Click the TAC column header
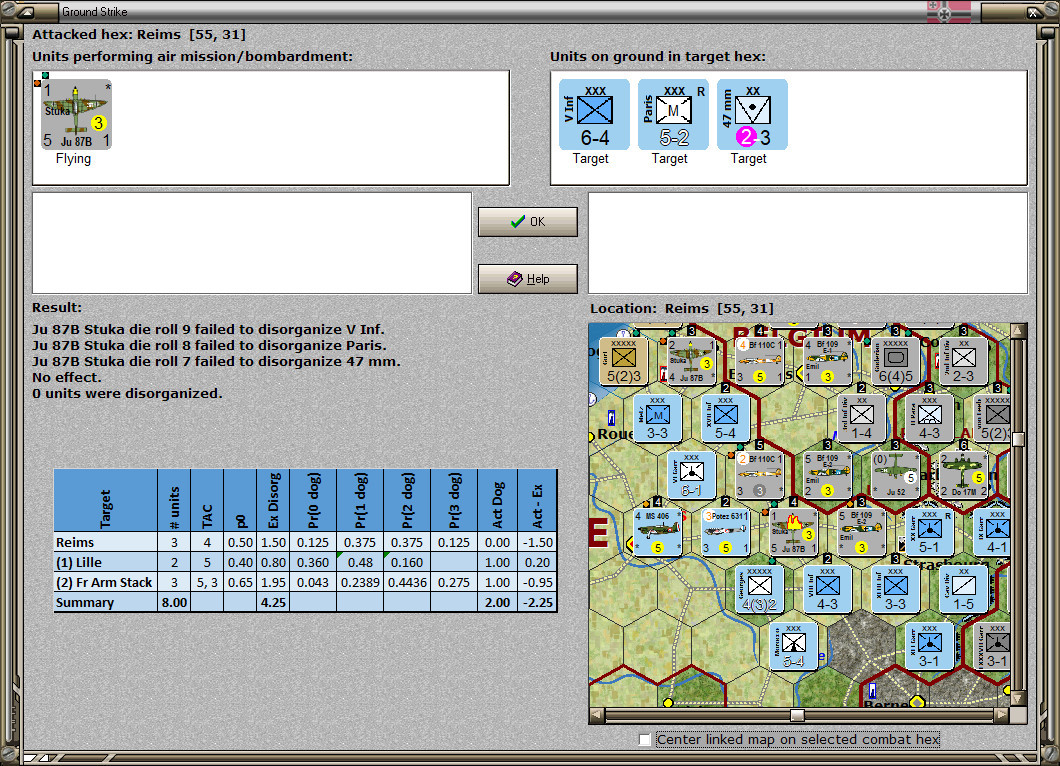 (x=207, y=500)
